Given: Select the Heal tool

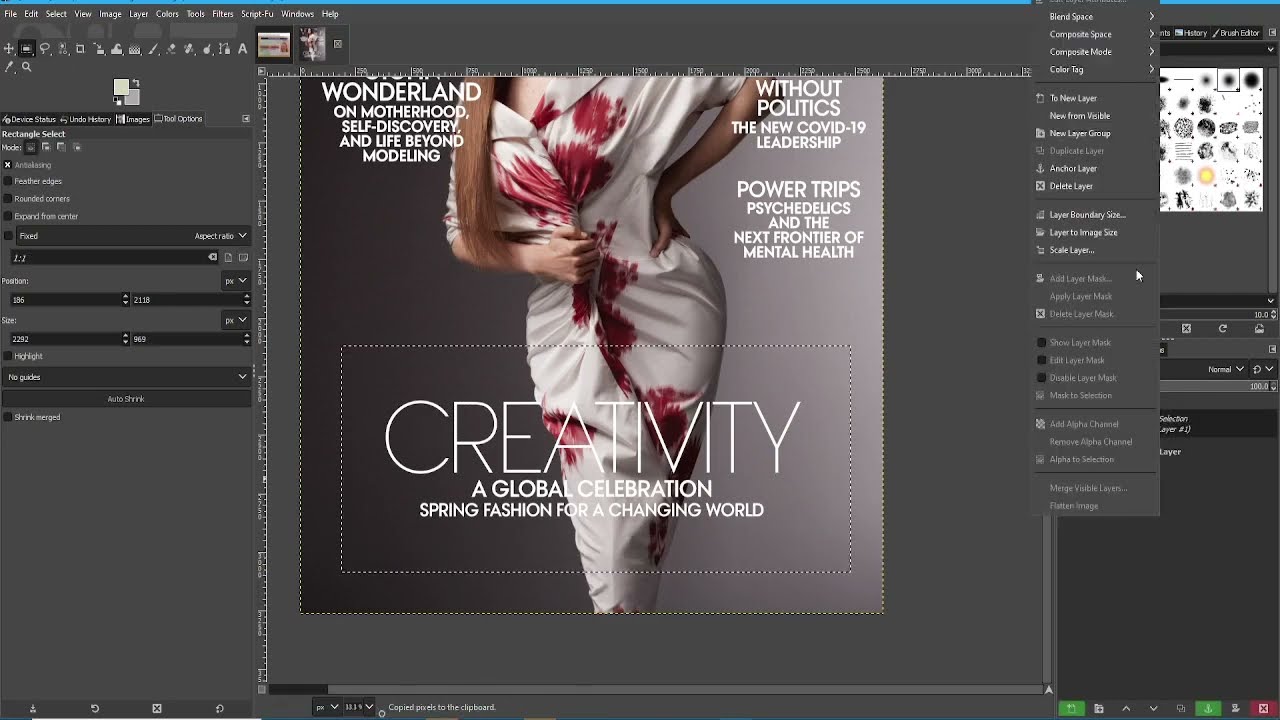Looking at the screenshot, I should click(x=188, y=49).
